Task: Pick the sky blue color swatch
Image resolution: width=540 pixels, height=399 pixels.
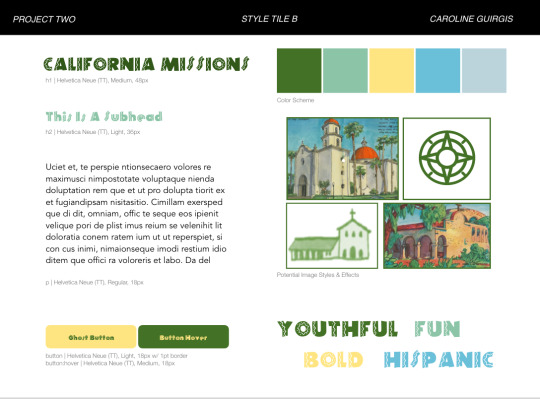Action: coord(438,71)
